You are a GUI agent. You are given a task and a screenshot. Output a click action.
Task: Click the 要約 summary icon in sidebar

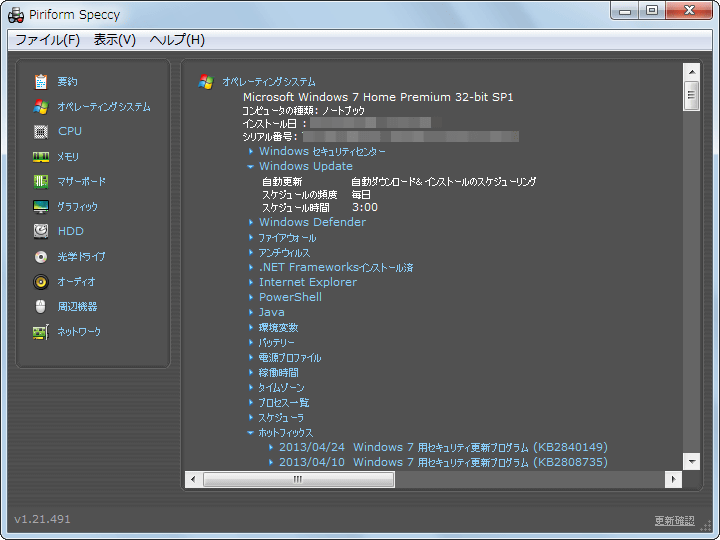tap(41, 82)
